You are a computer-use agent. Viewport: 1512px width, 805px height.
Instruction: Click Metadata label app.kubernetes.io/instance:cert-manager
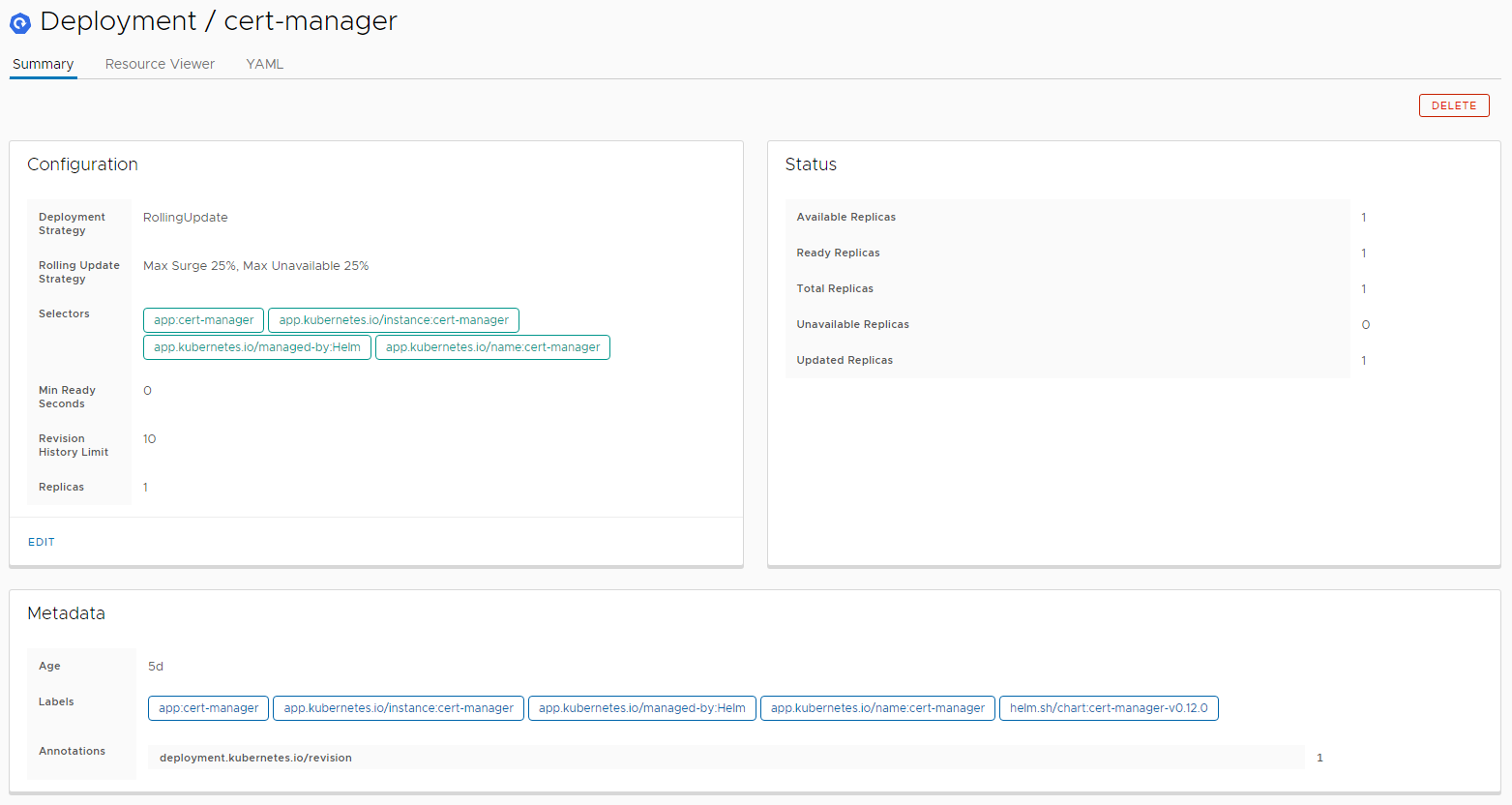point(399,708)
